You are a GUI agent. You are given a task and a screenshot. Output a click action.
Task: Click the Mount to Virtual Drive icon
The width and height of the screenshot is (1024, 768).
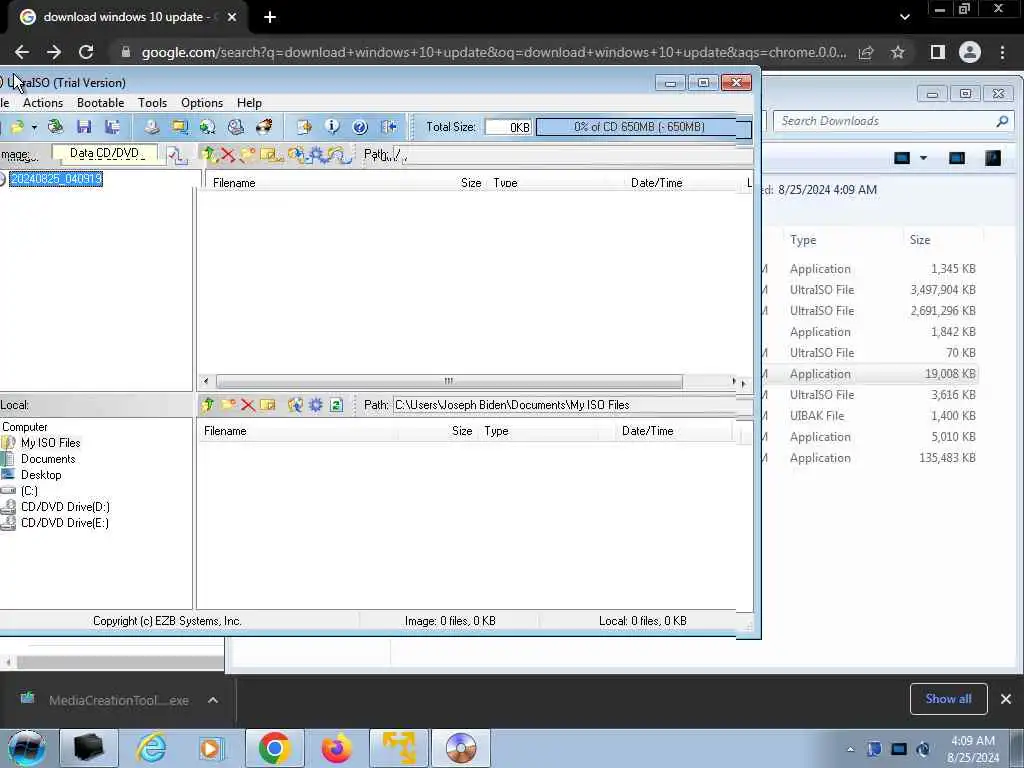point(236,127)
